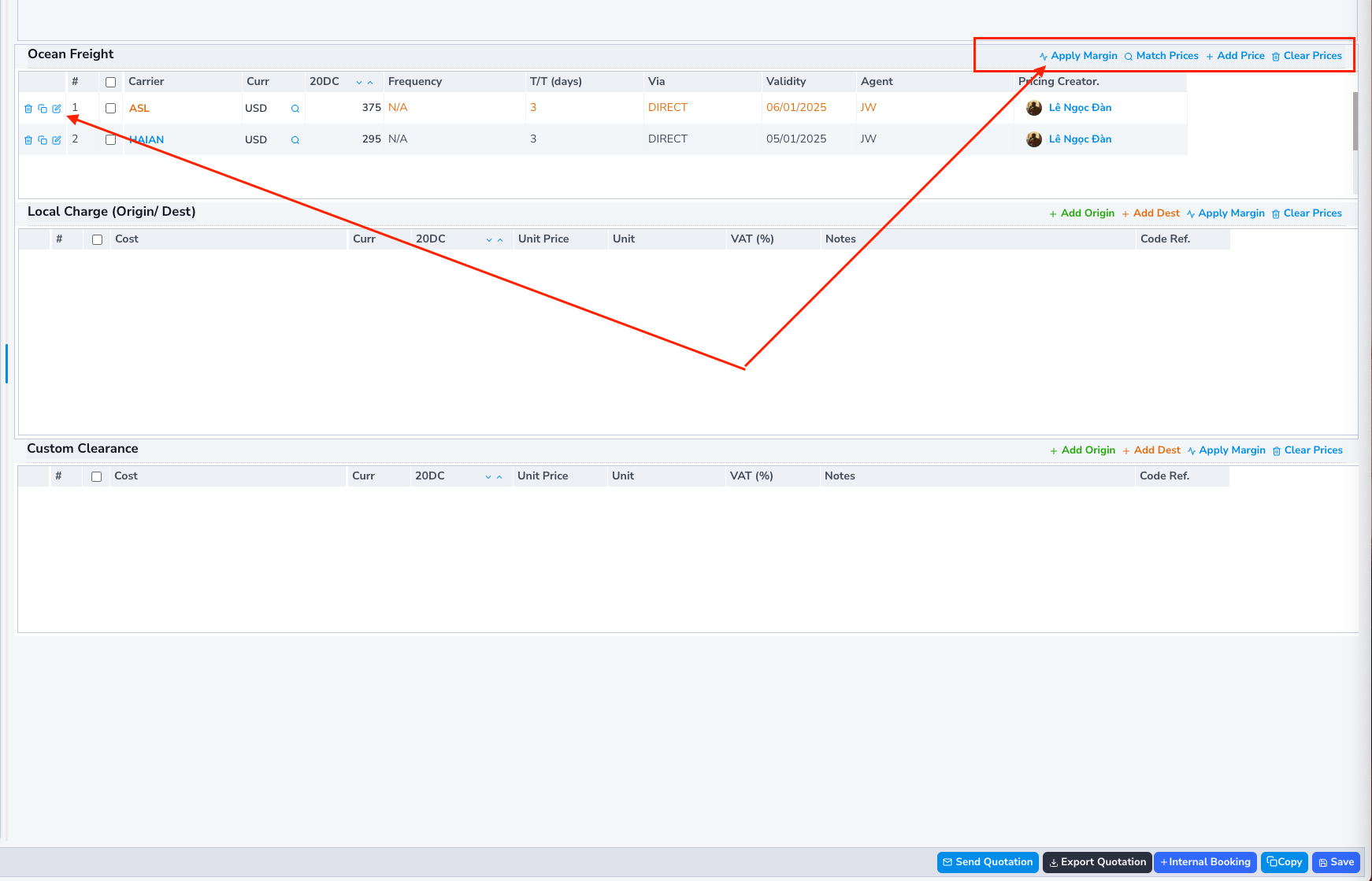Clear Prices in the Local Charge section
Image resolution: width=1372 pixels, height=881 pixels.
click(1313, 213)
